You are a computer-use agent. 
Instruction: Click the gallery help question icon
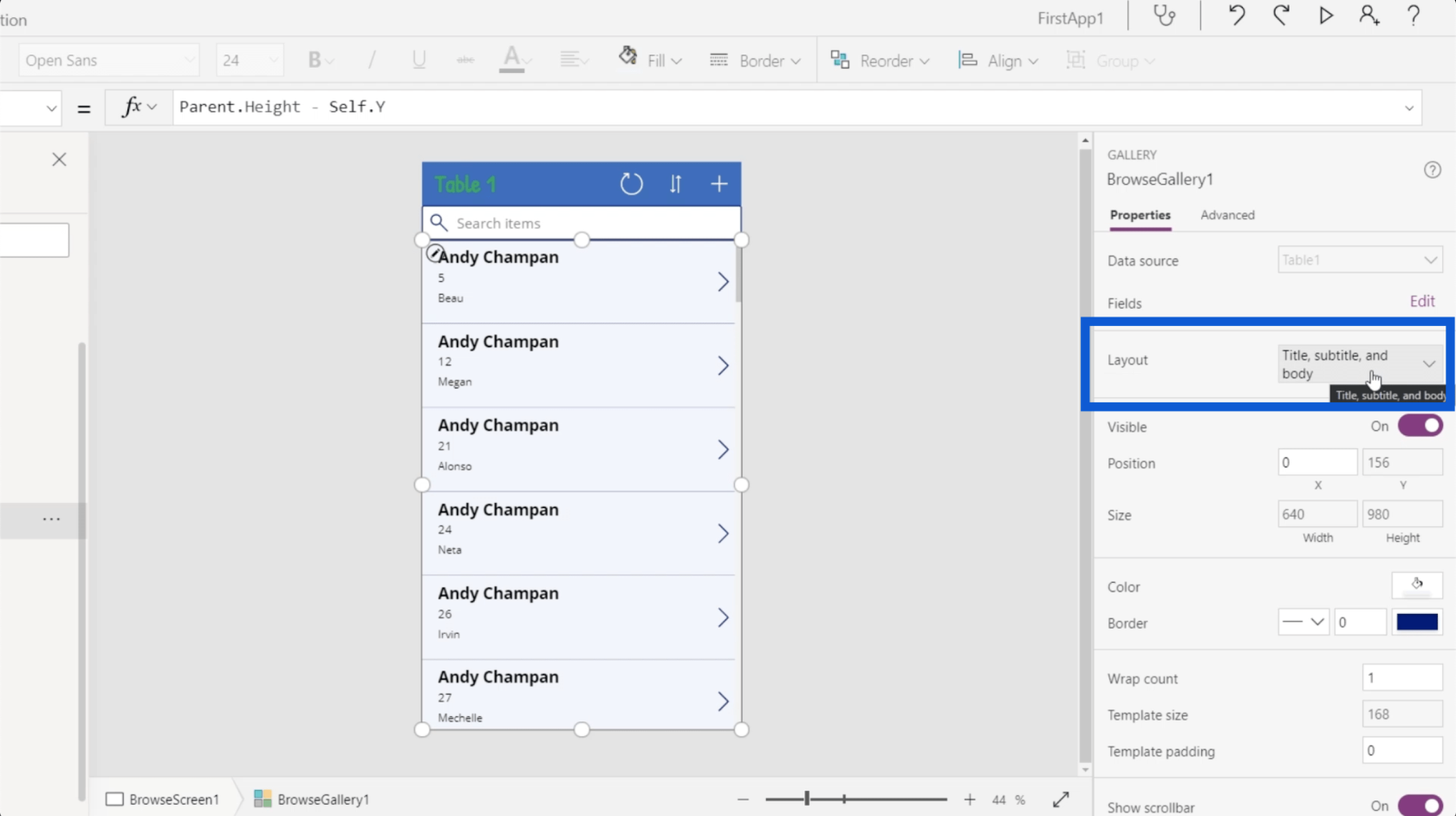[x=1433, y=169]
